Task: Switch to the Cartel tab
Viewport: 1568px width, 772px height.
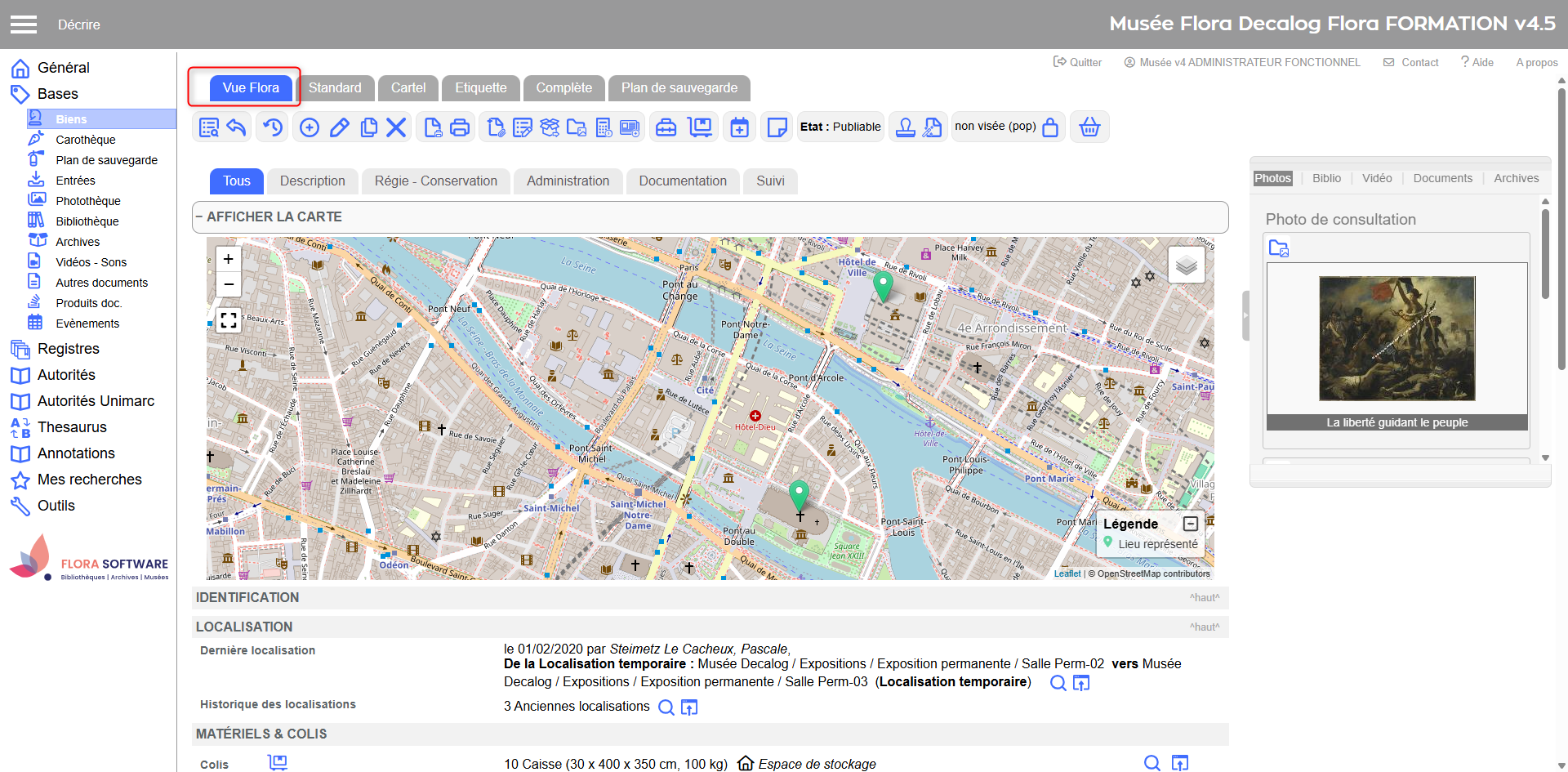Action: tap(408, 88)
